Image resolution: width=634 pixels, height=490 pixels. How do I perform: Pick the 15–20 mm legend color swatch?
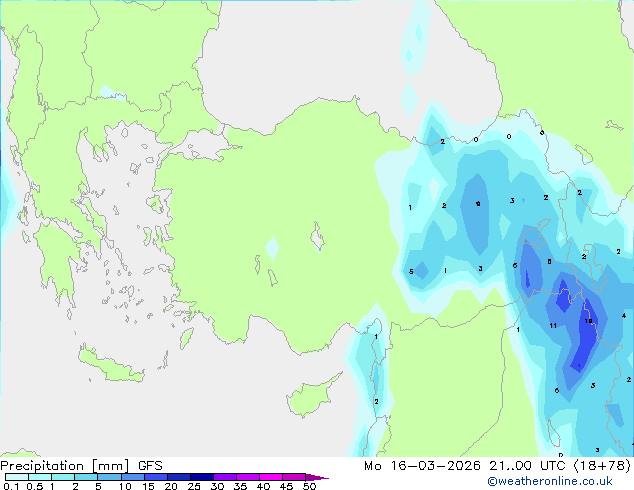[x=155, y=477]
